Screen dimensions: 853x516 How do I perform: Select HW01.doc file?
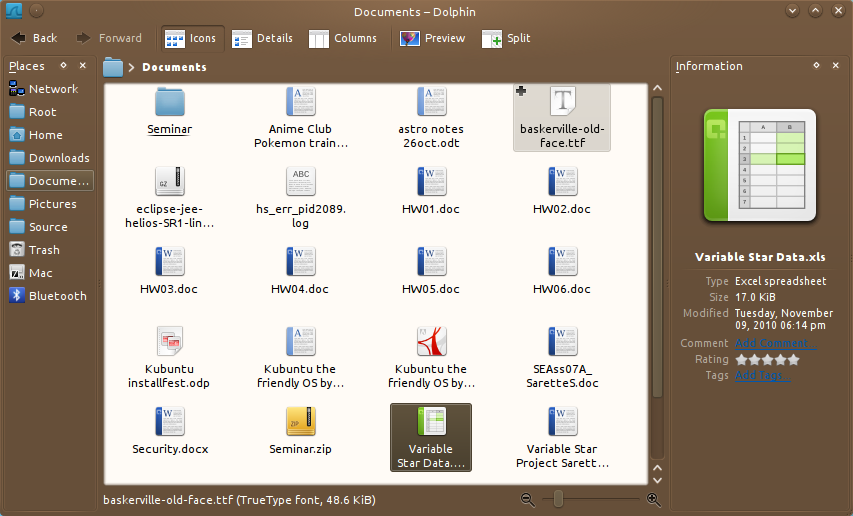[431, 191]
